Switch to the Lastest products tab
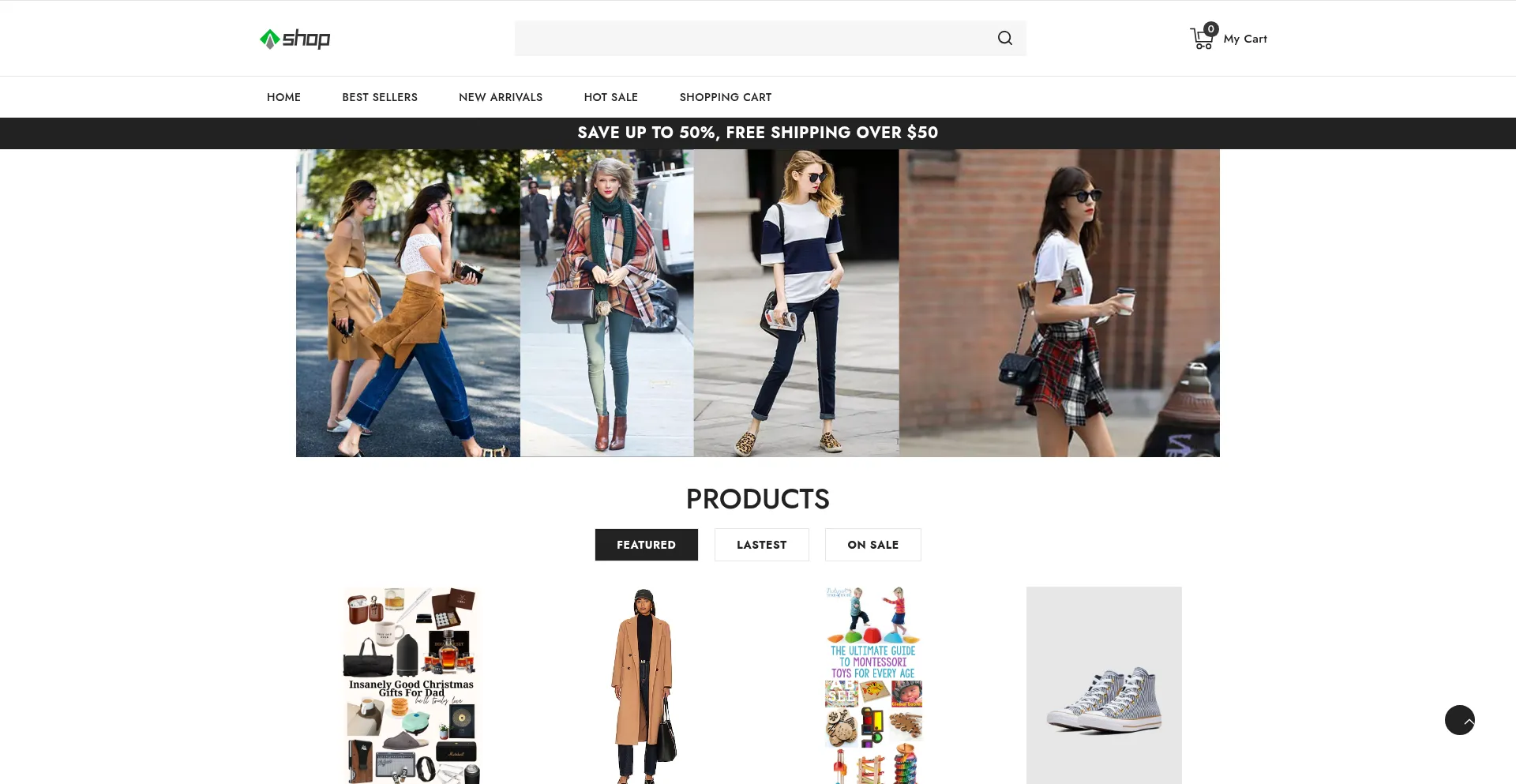This screenshot has width=1516, height=784. [x=761, y=545]
